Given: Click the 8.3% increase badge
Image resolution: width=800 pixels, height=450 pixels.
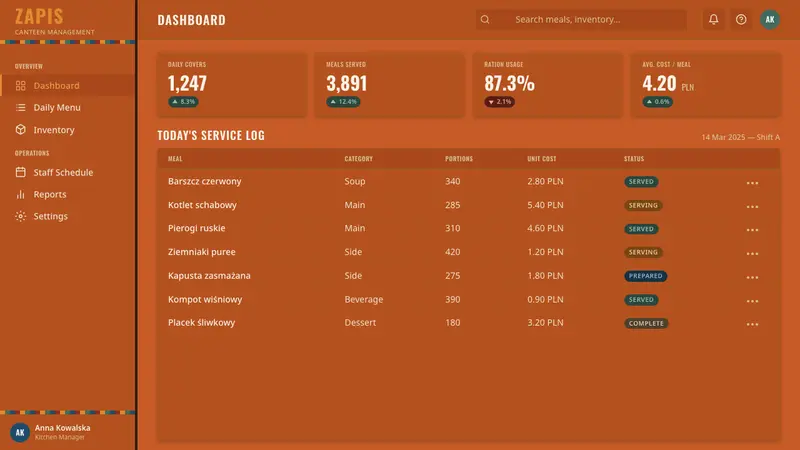Looking at the screenshot, I should point(184,102).
